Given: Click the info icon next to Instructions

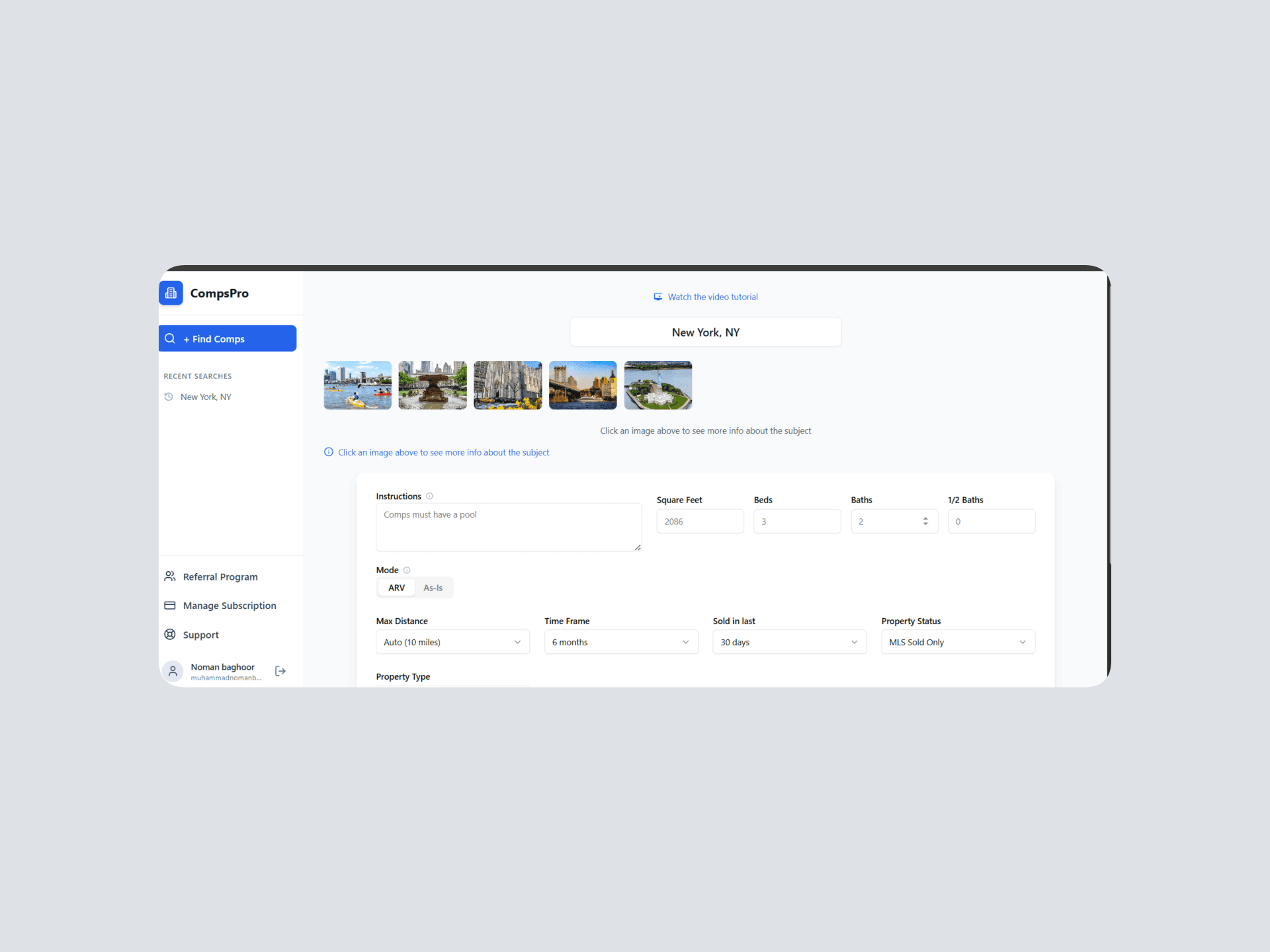Looking at the screenshot, I should 429,496.
